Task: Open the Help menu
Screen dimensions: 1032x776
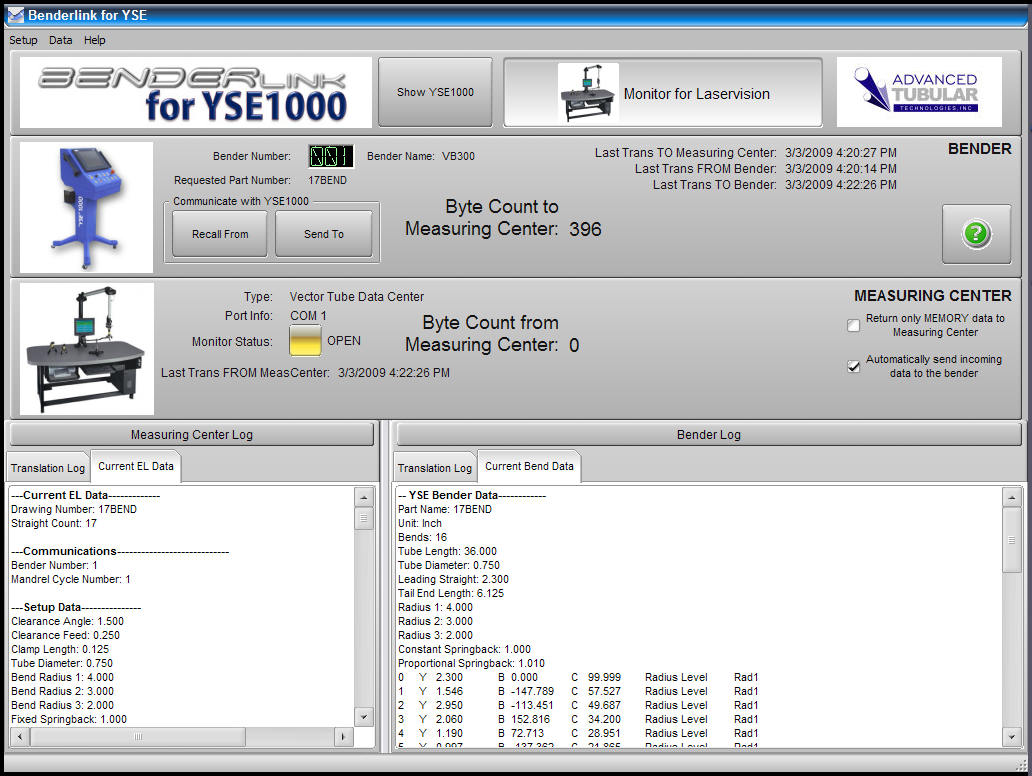Action: pyautogui.click(x=95, y=40)
